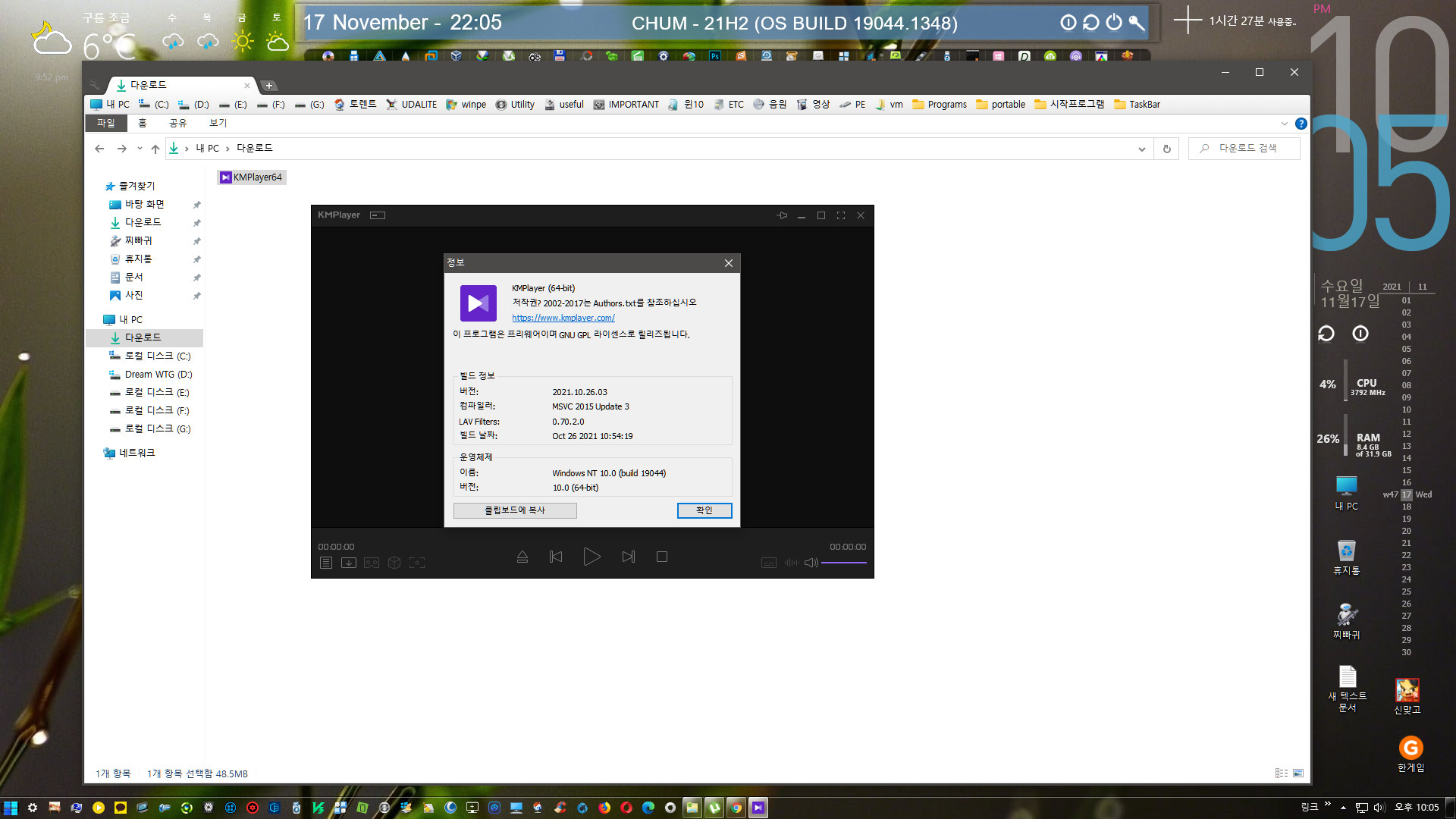Go up one folder level in Explorer

point(155,149)
